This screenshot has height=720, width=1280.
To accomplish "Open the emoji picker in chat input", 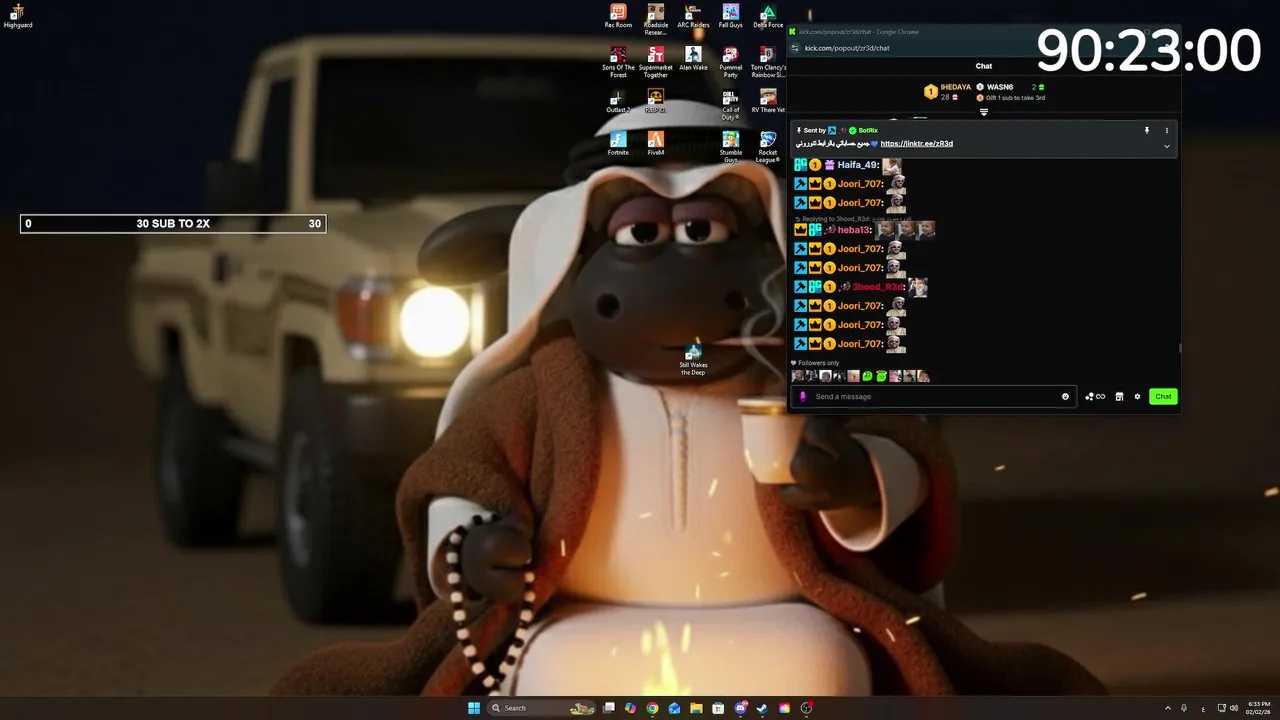I will click(1065, 397).
